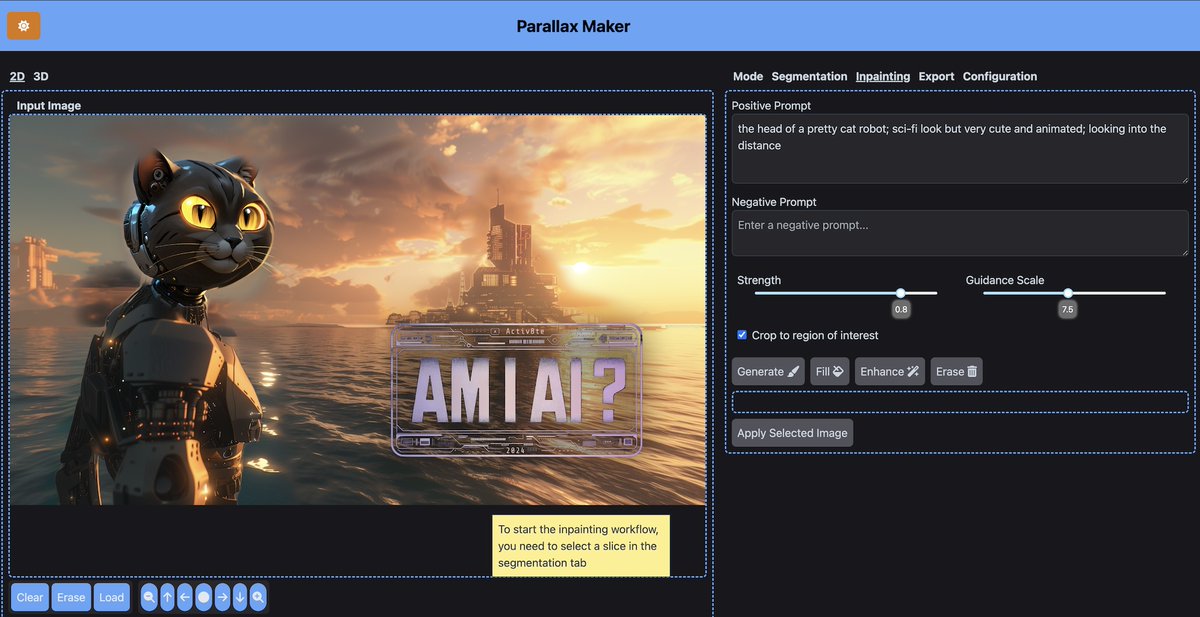
Task: Open the Configuration section
Action: click(x=1000, y=76)
